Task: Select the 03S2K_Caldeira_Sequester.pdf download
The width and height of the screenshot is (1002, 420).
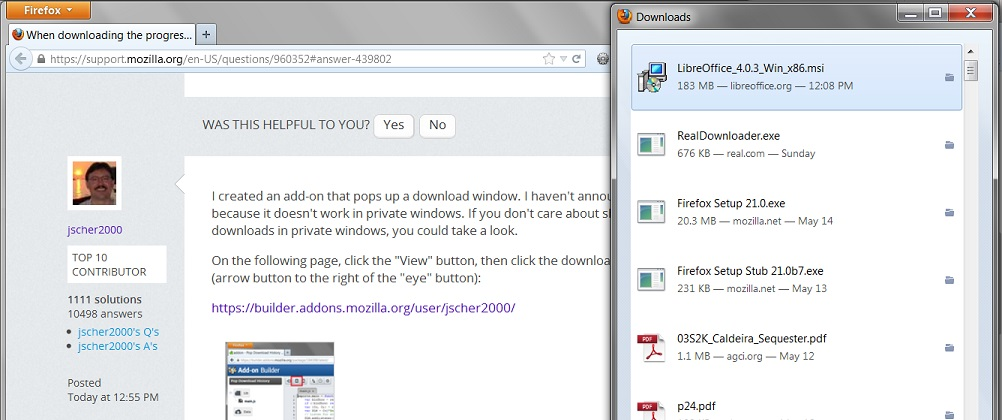Action: tap(796, 347)
